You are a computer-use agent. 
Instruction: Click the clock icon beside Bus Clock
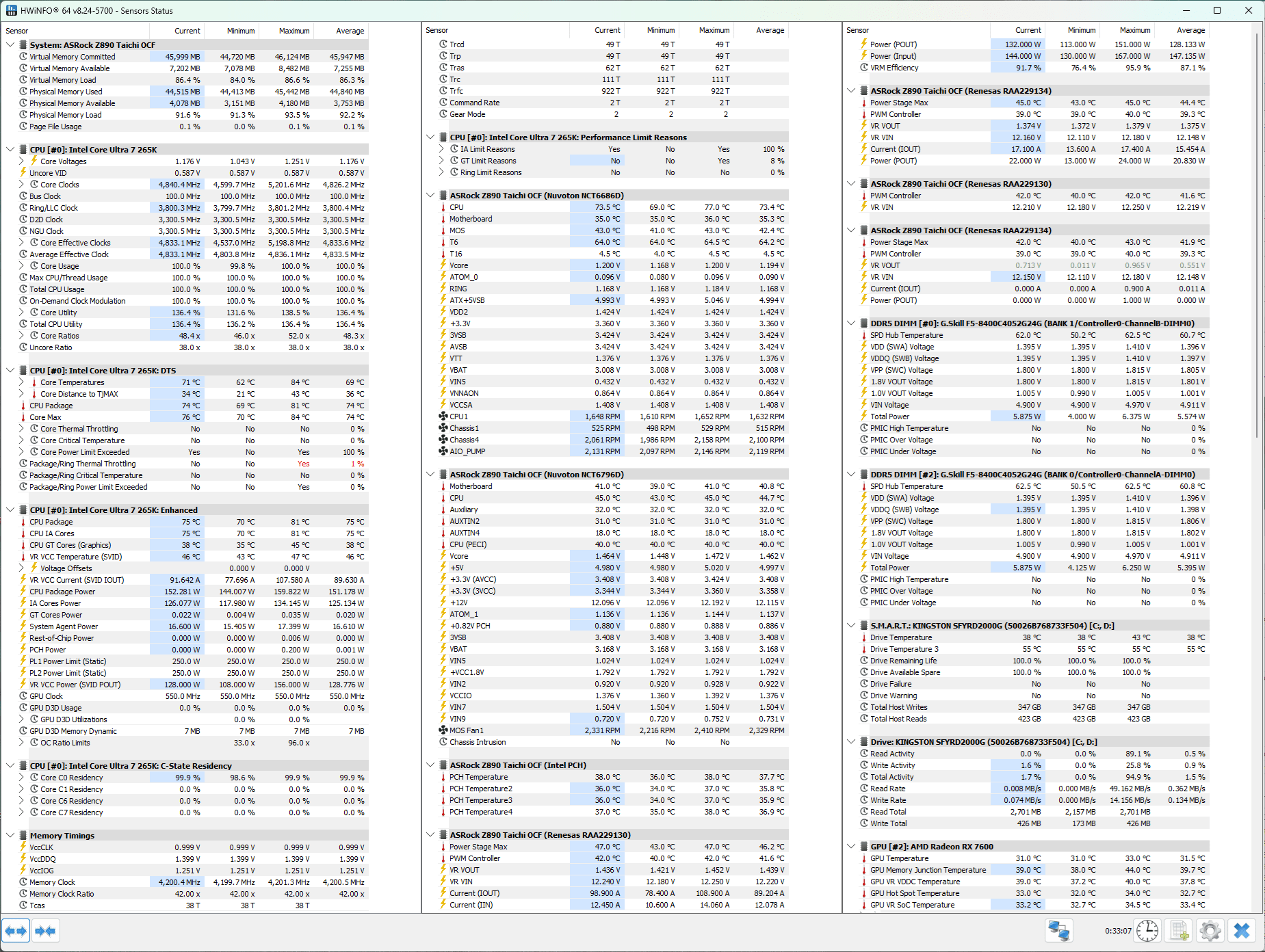[x=23, y=196]
